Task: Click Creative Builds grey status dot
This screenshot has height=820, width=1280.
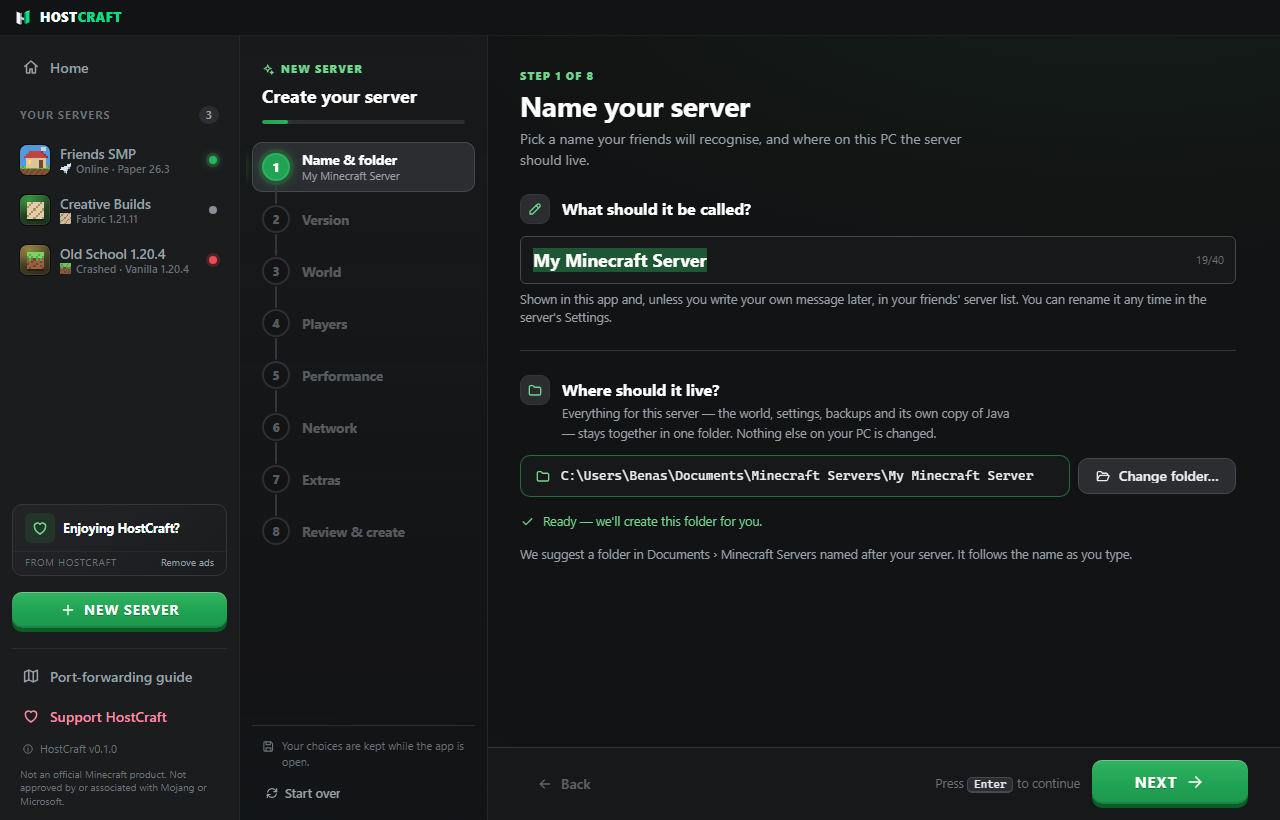Action: pos(212,210)
